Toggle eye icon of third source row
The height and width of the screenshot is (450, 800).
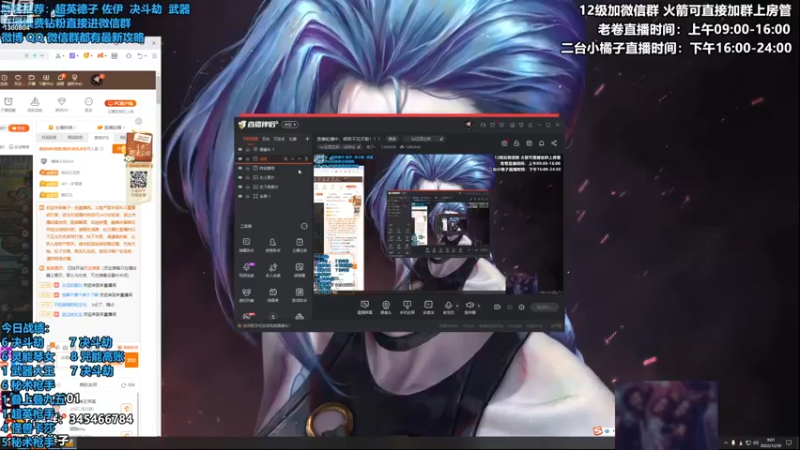[x=240, y=168]
